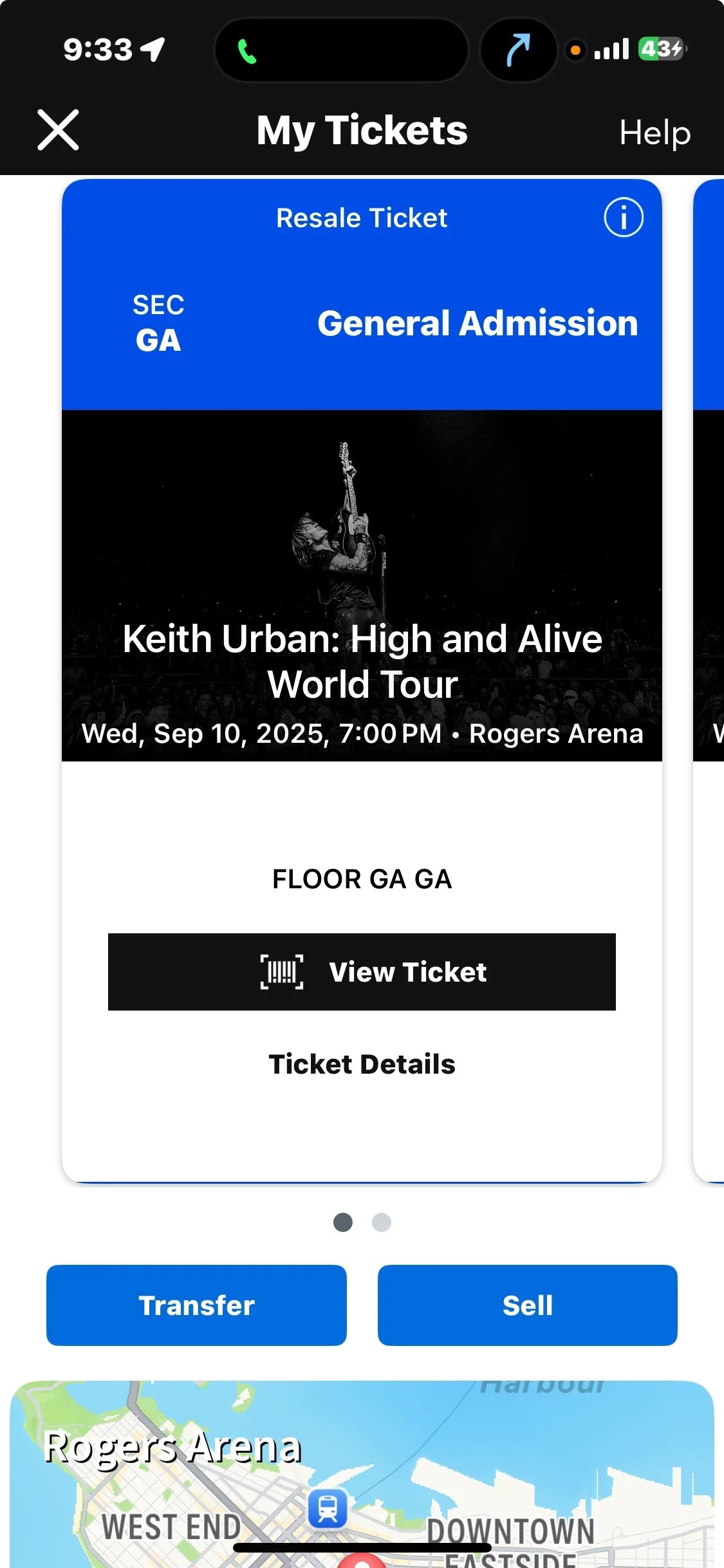Image resolution: width=724 pixels, height=1568 pixels.
Task: Switch to the second ticket page dot
Action: 382,1222
